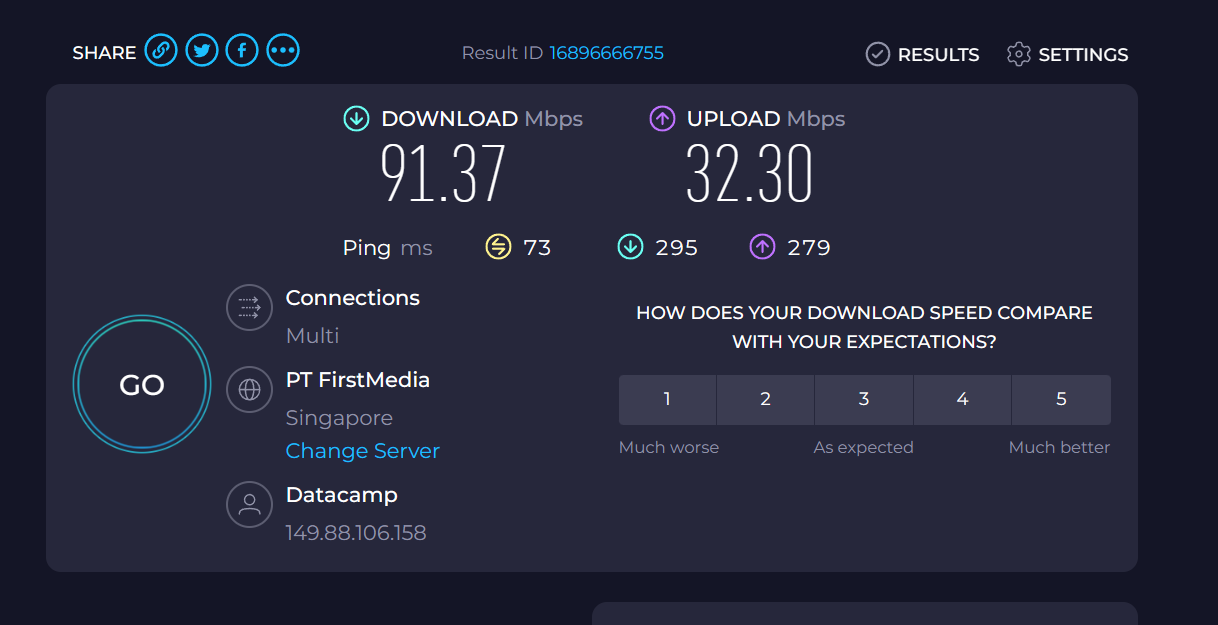Open Settings gear icon

1018,54
